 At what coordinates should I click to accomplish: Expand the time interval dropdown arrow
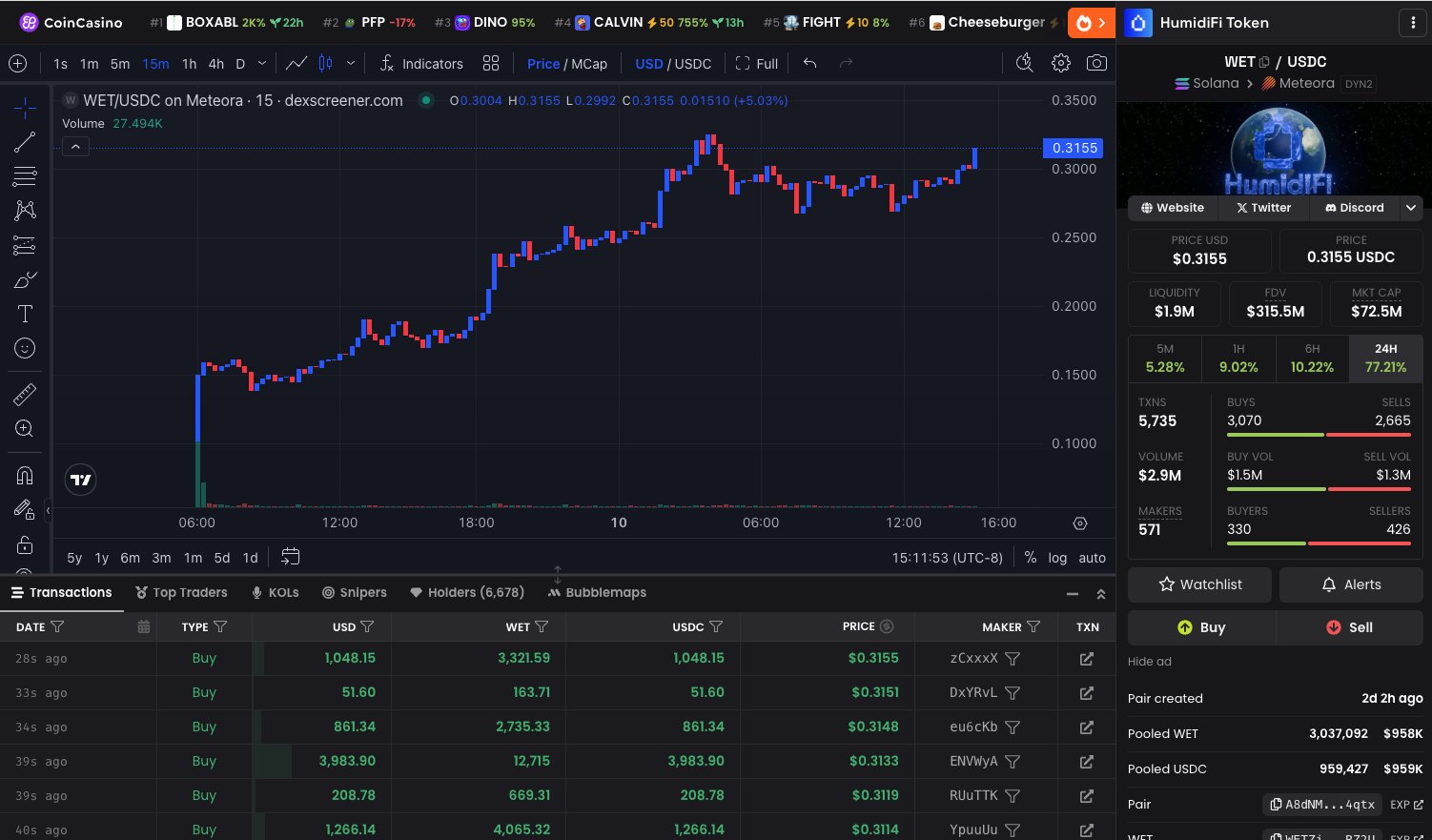[262, 64]
